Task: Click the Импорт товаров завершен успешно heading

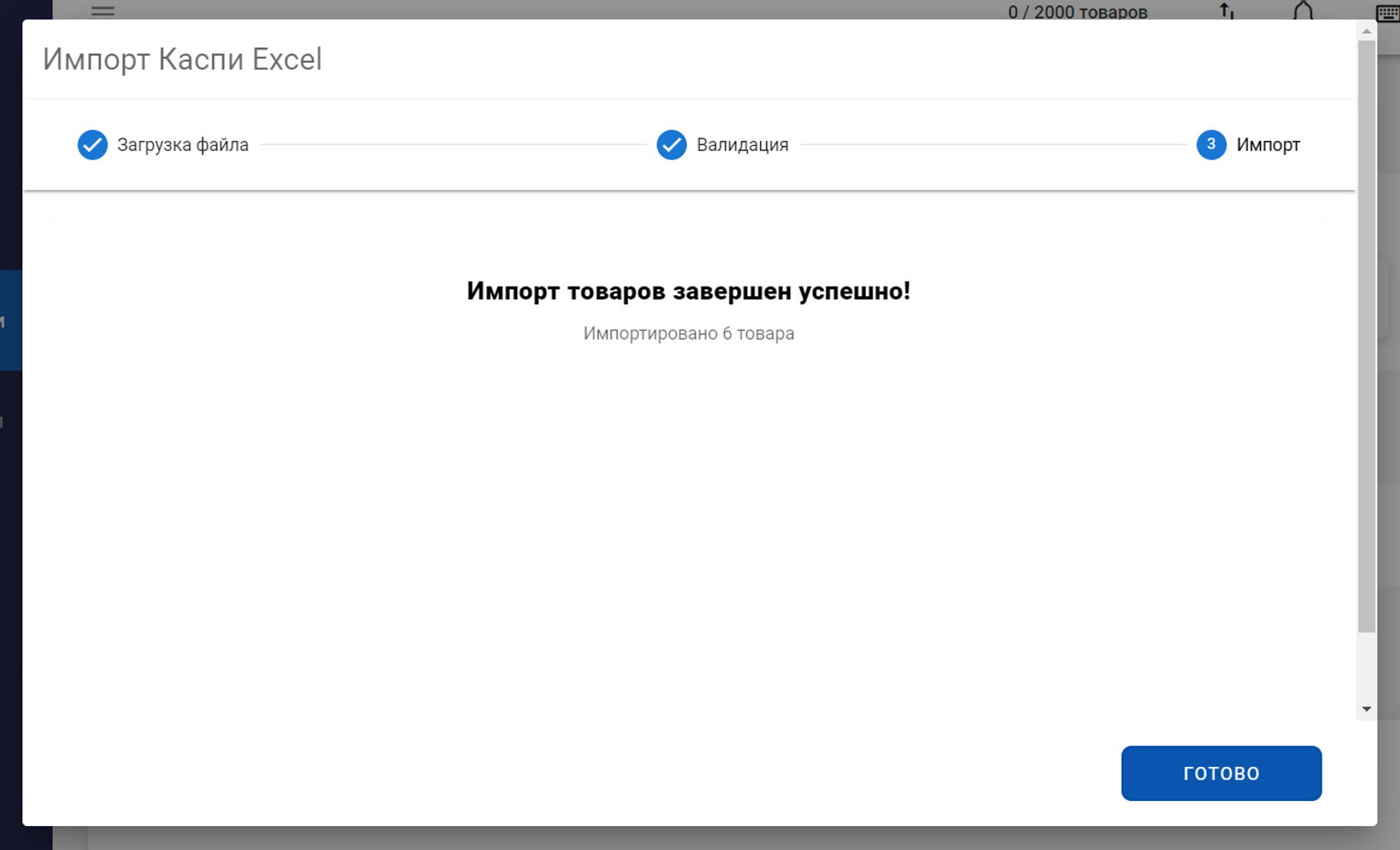Action: coord(688,291)
